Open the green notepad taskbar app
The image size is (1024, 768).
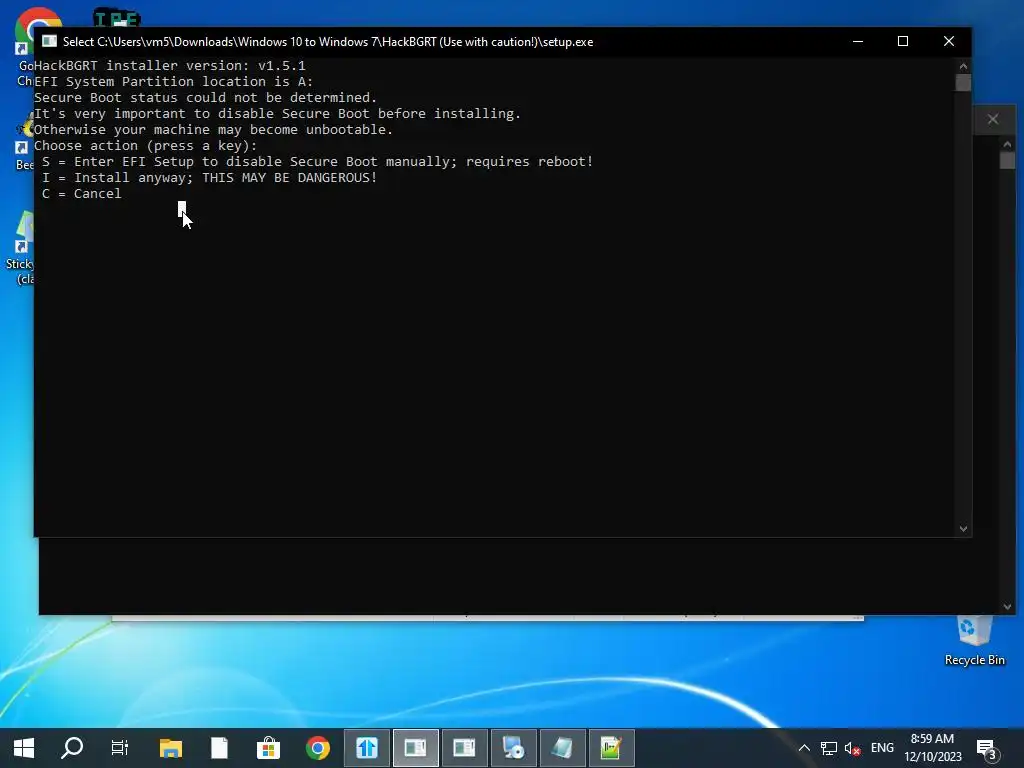point(611,748)
